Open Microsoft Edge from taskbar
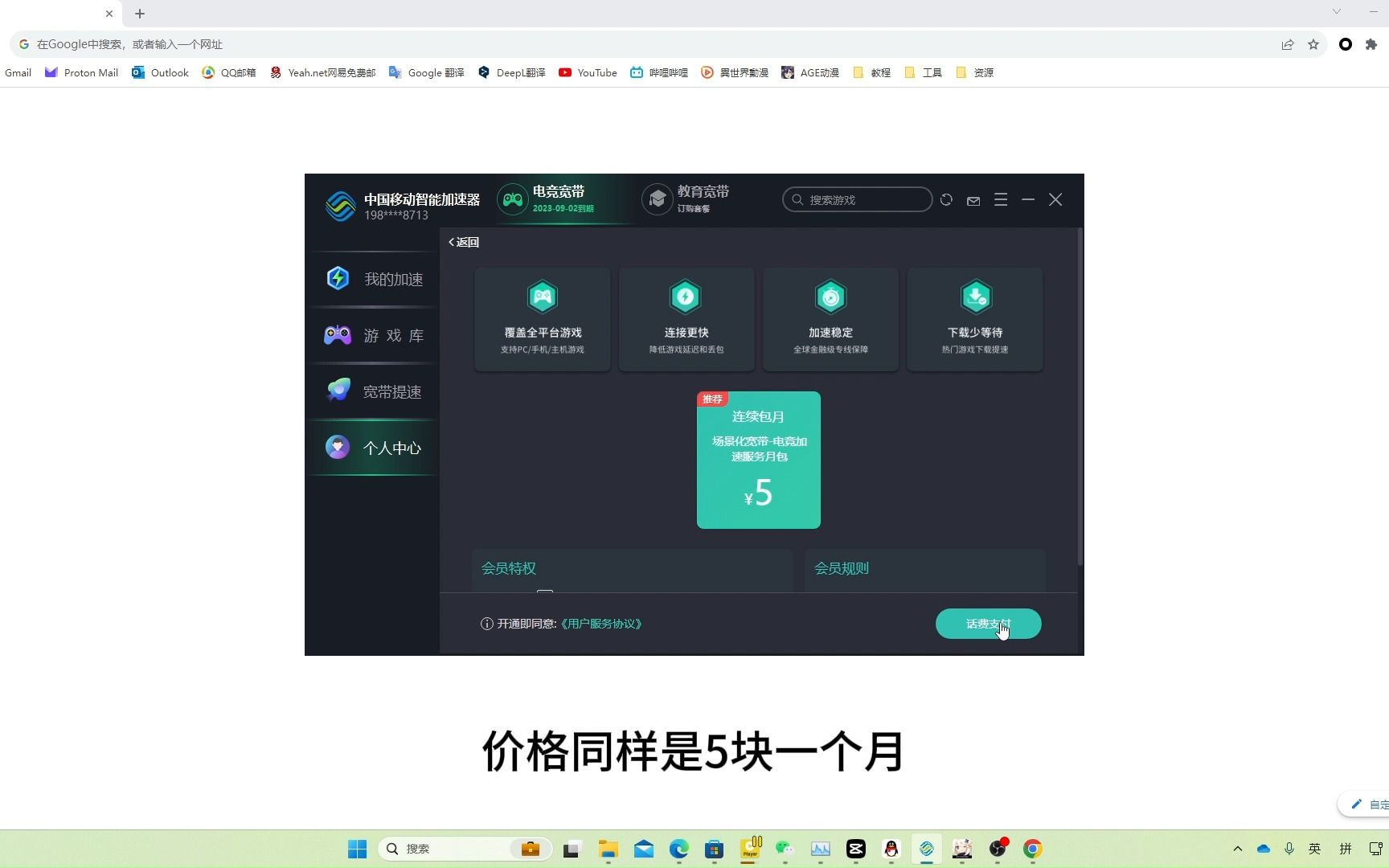The image size is (1389, 868). tap(679, 849)
